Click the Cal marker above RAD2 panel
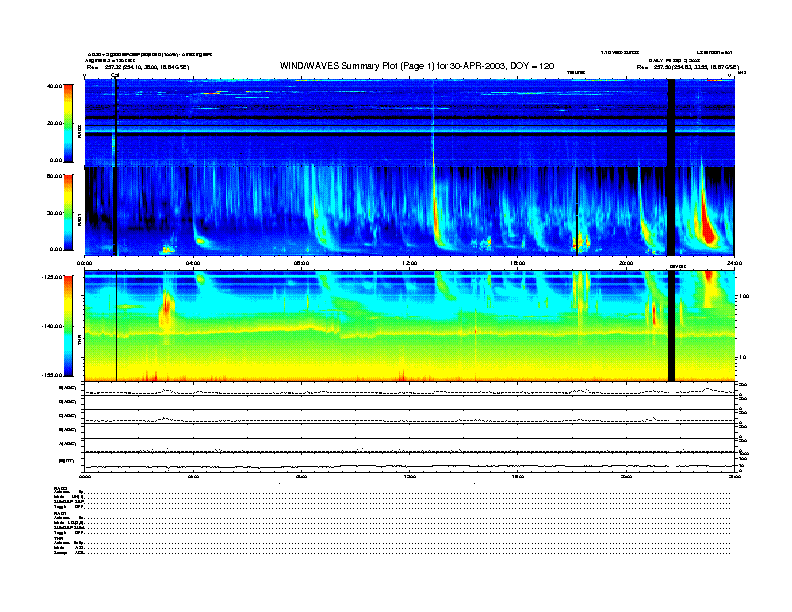792x612 pixels. tap(115, 75)
